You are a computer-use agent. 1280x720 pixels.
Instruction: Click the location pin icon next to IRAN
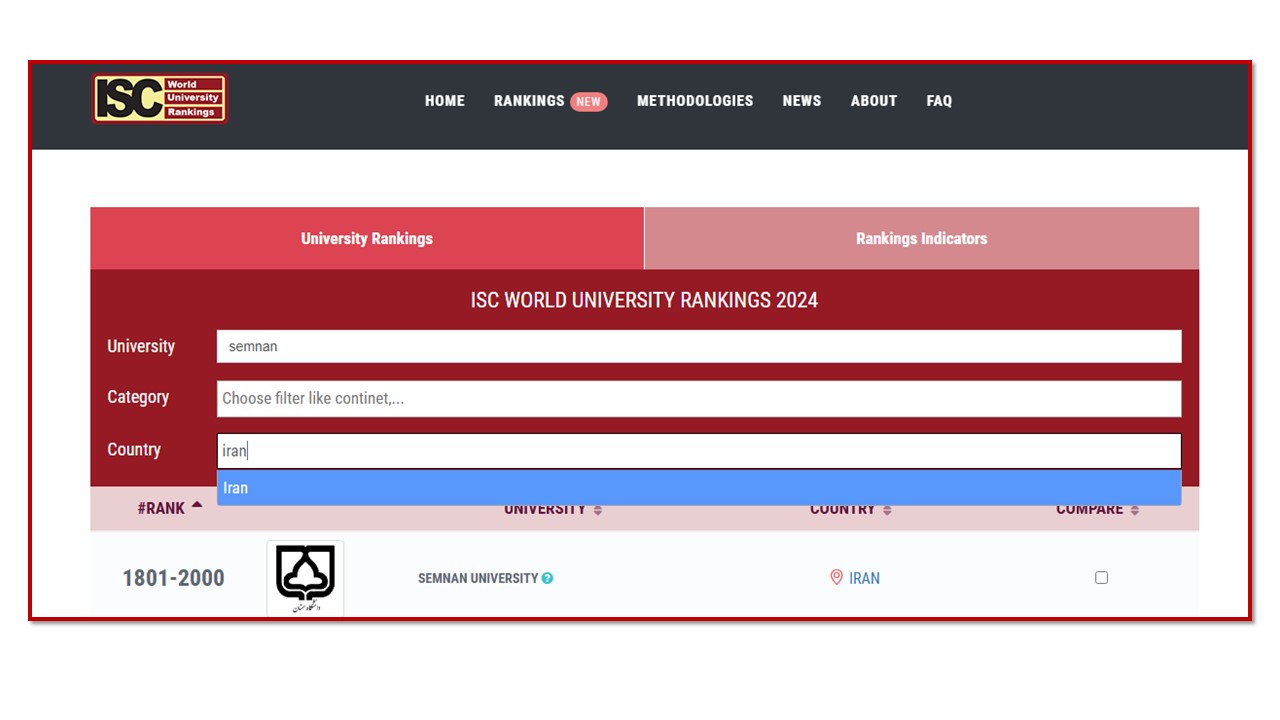(x=836, y=577)
